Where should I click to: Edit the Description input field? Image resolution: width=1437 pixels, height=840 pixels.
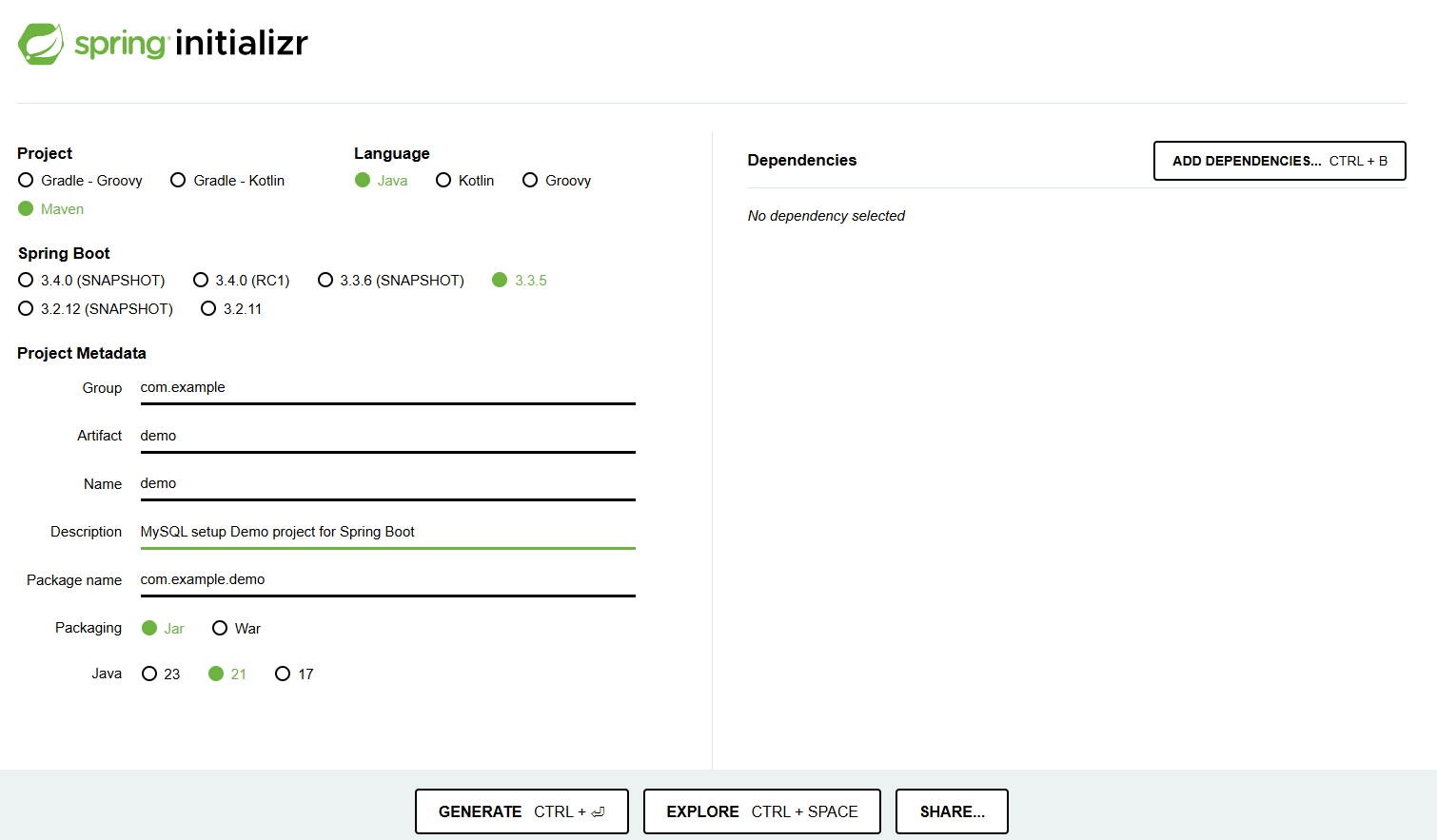[387, 533]
